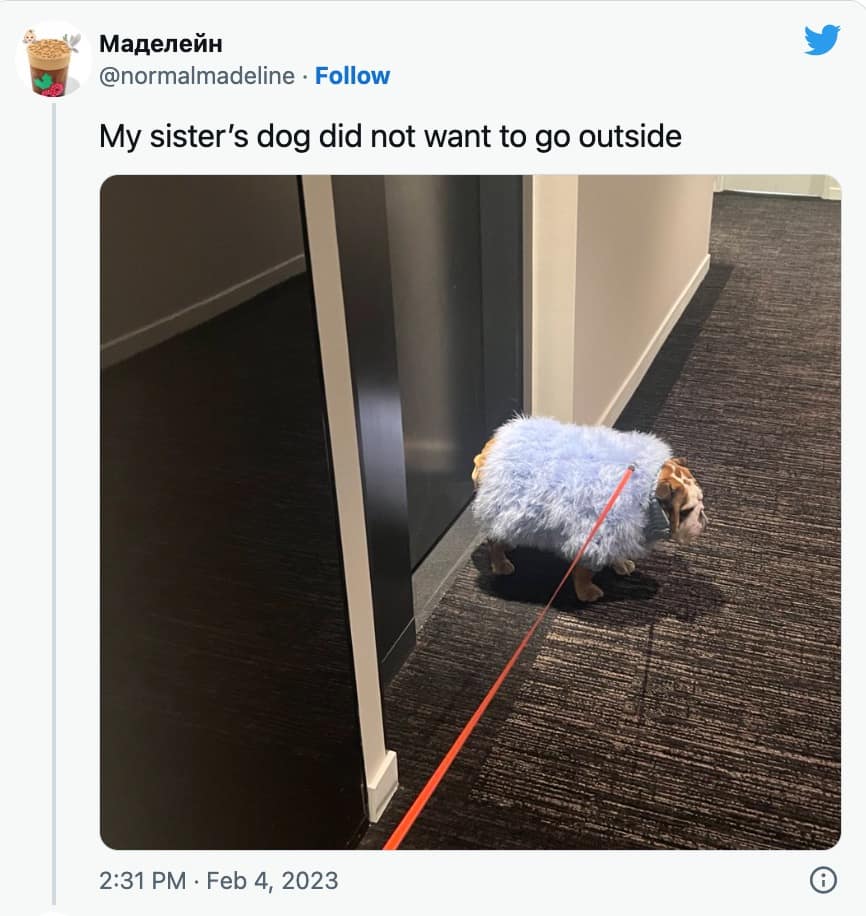The image size is (866, 916).
Task: Follow @normalmadeline
Action: (352, 76)
